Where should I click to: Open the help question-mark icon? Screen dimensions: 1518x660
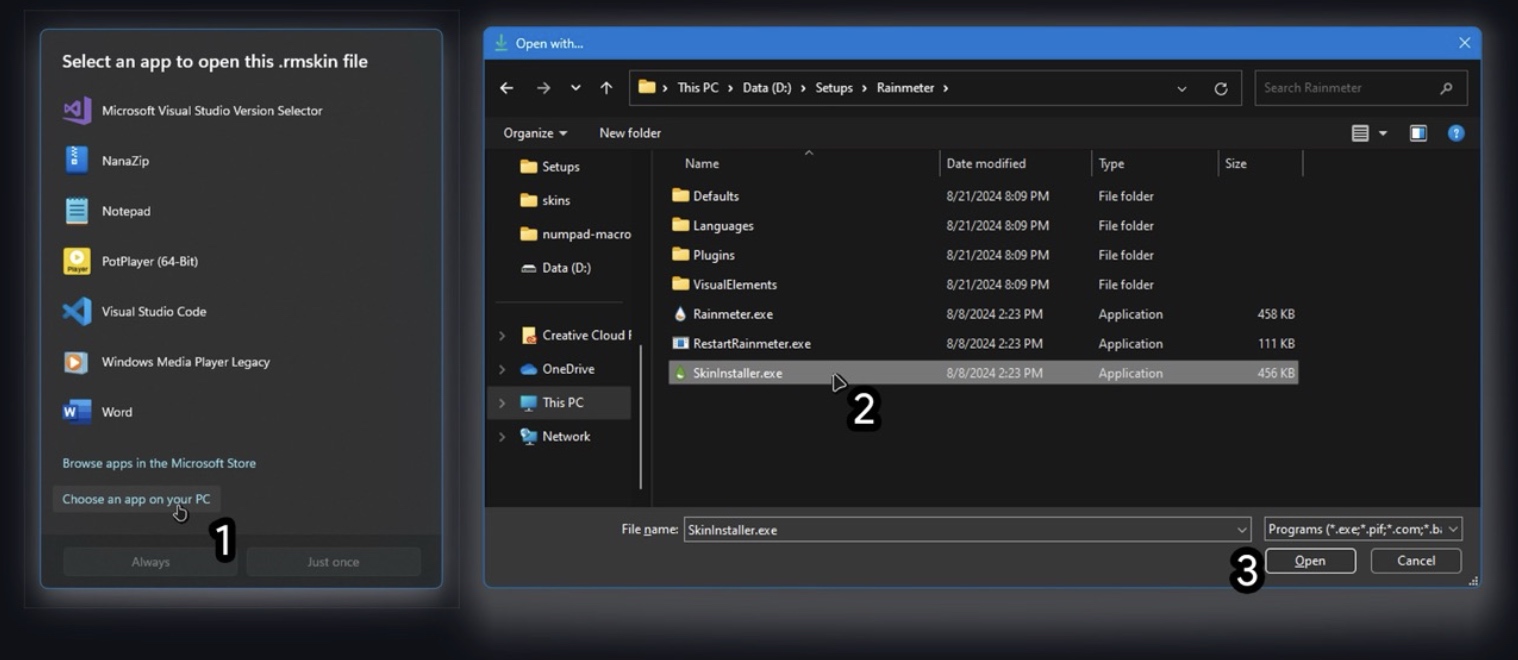(x=1456, y=132)
